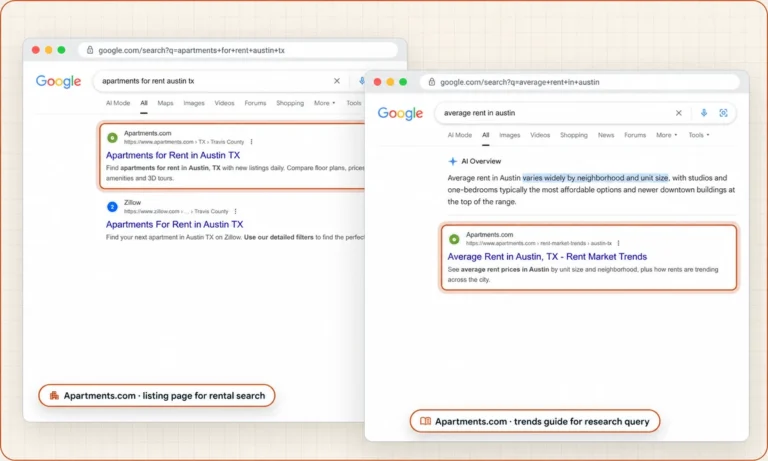
Task: Click Apartments.com favicon in left window result
Action: point(112,138)
